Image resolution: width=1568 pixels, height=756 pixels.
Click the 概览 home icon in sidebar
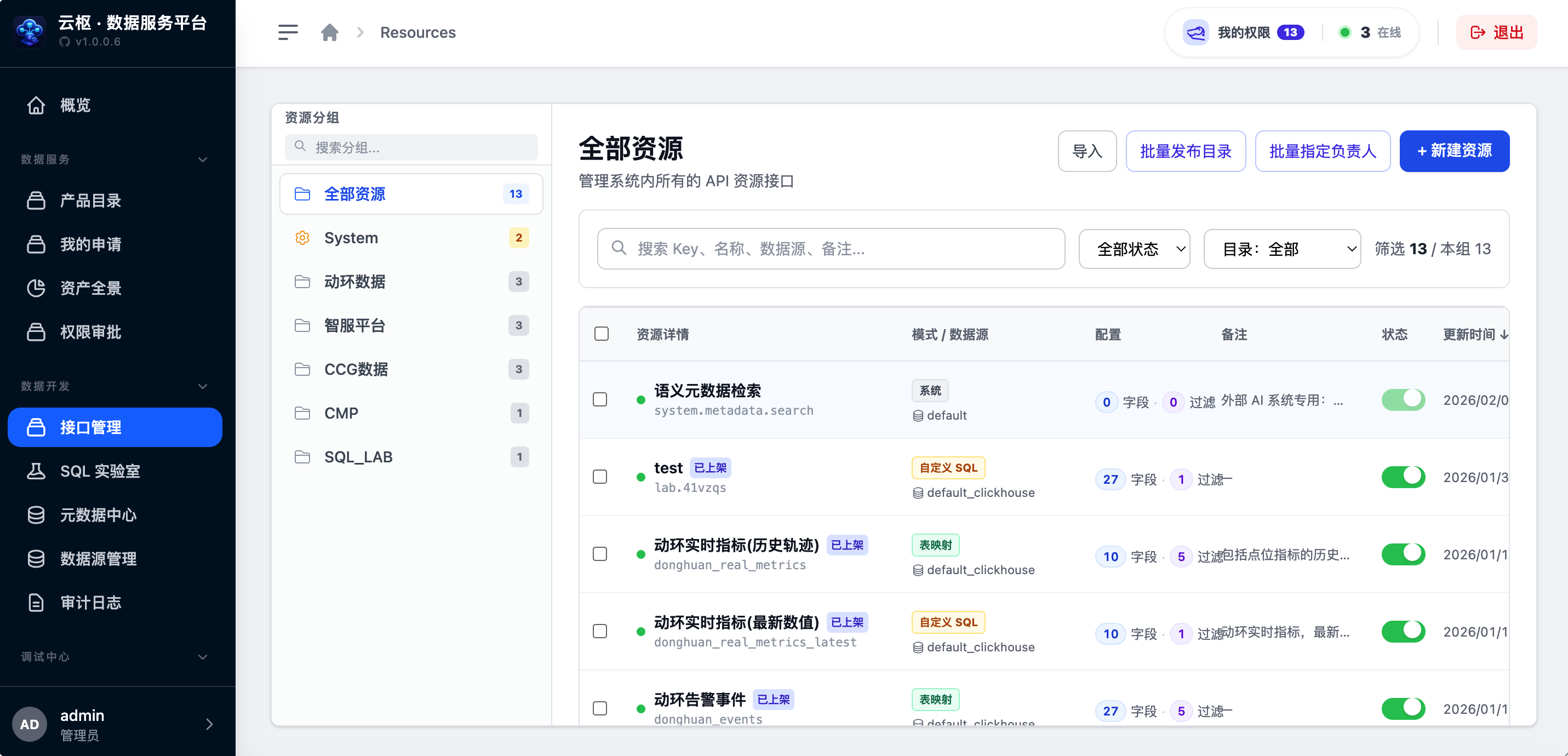click(36, 105)
